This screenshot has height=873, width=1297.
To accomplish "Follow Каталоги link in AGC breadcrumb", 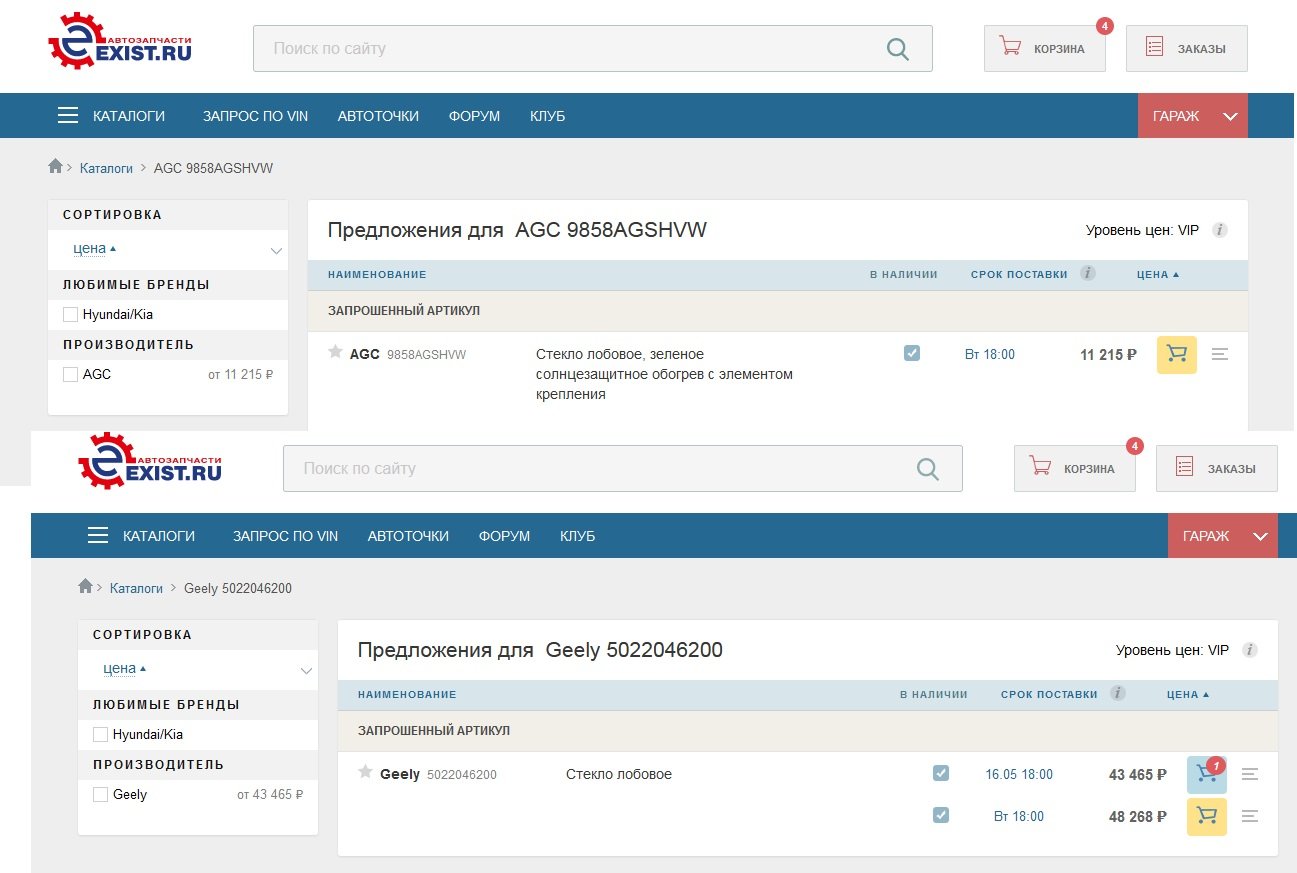I will 106,168.
